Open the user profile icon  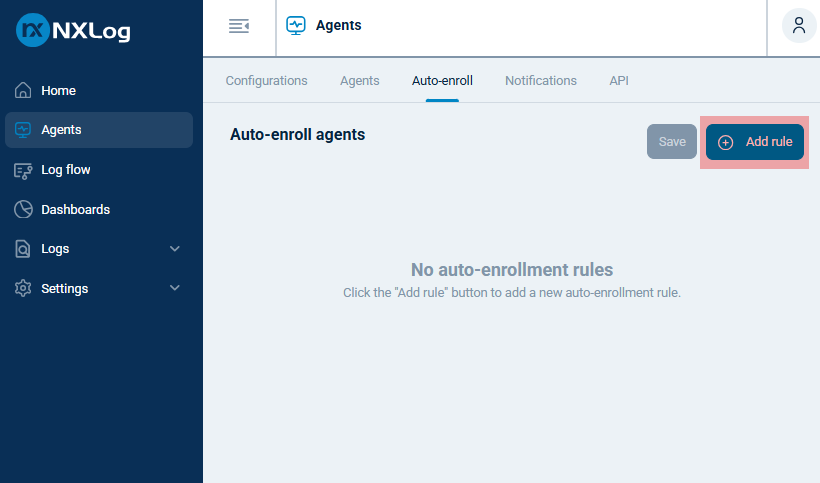[x=799, y=26]
